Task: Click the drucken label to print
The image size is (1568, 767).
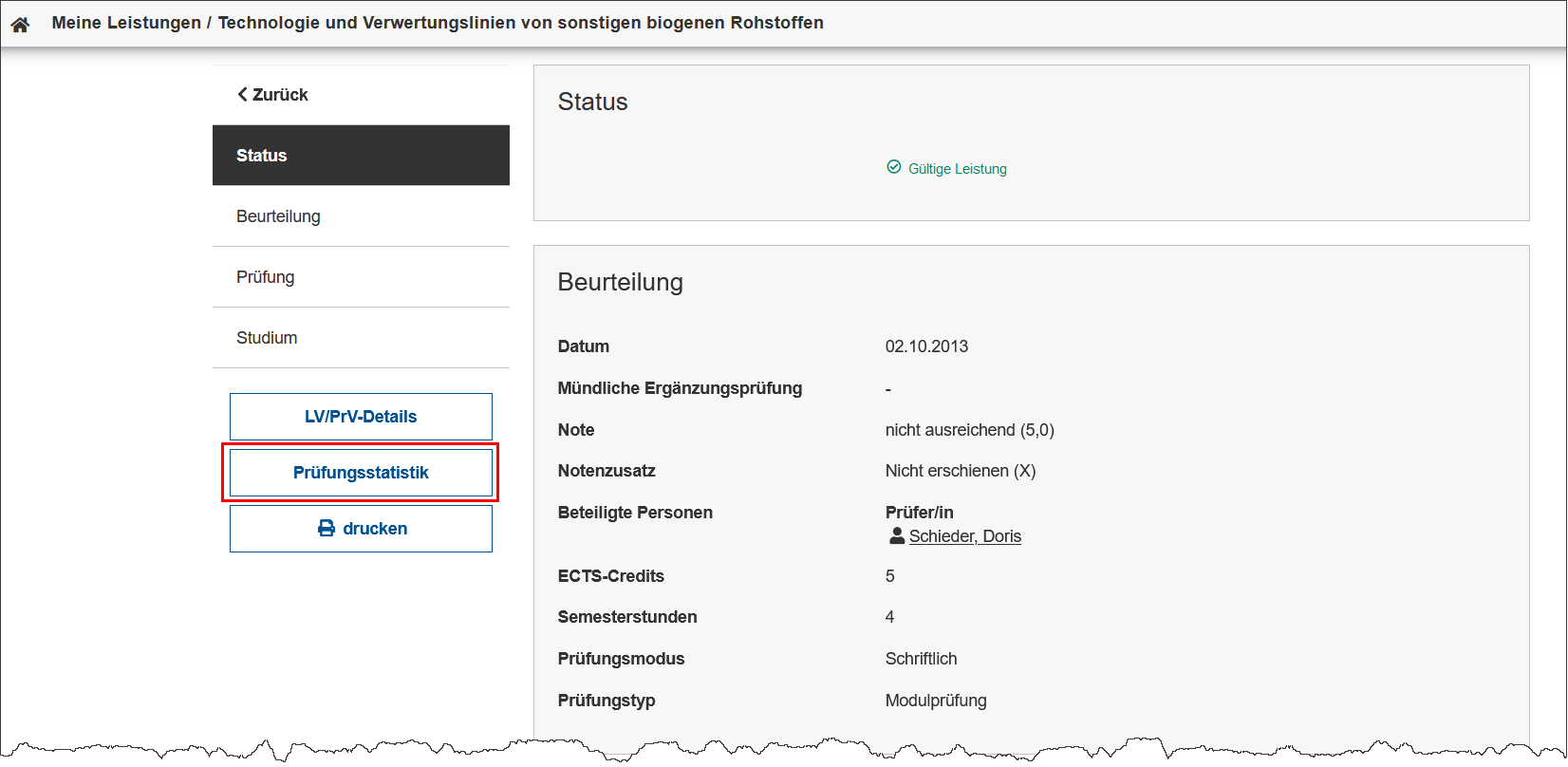Action: 375,529
